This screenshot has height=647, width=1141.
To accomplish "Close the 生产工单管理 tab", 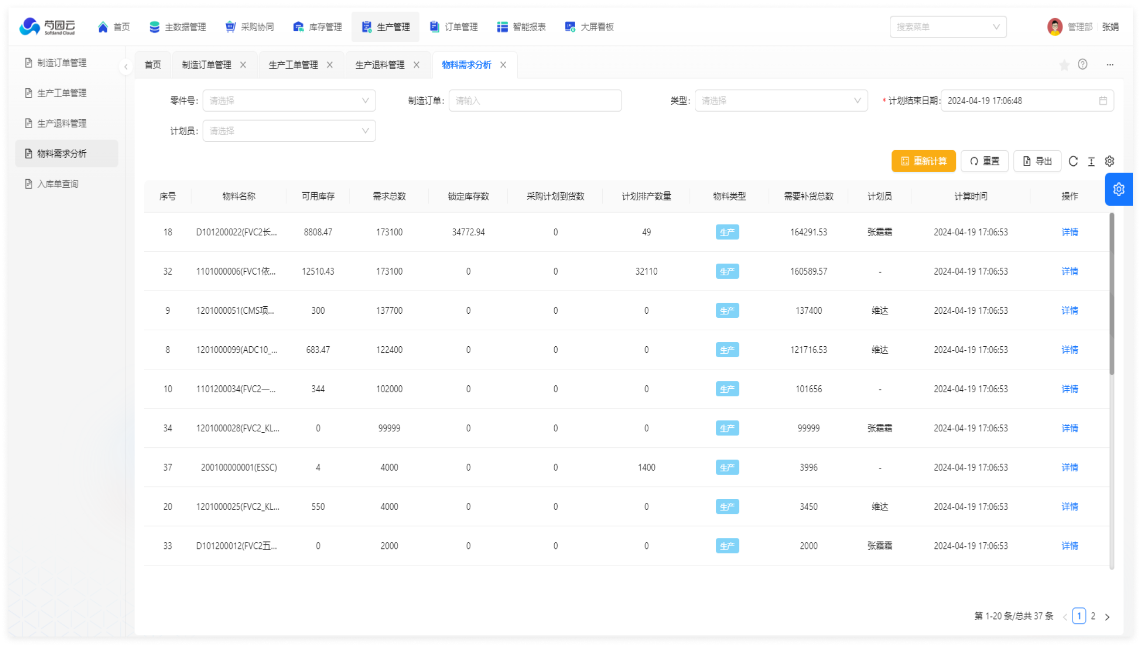I will coord(330,65).
